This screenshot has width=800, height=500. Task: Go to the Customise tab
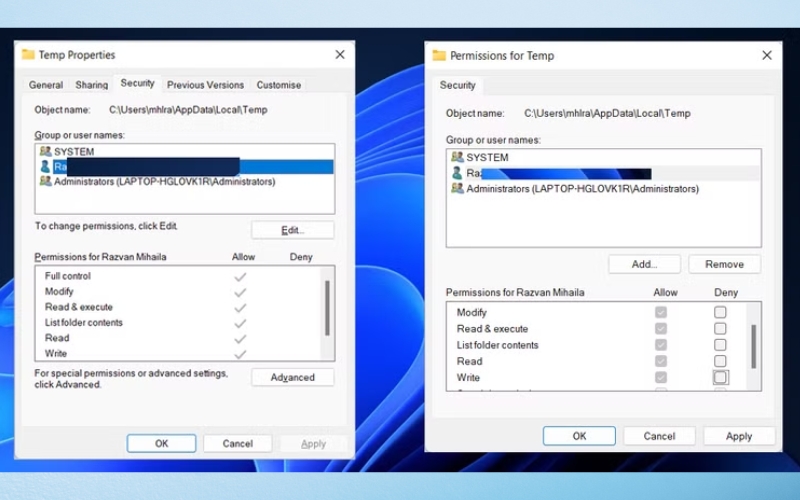click(278, 85)
